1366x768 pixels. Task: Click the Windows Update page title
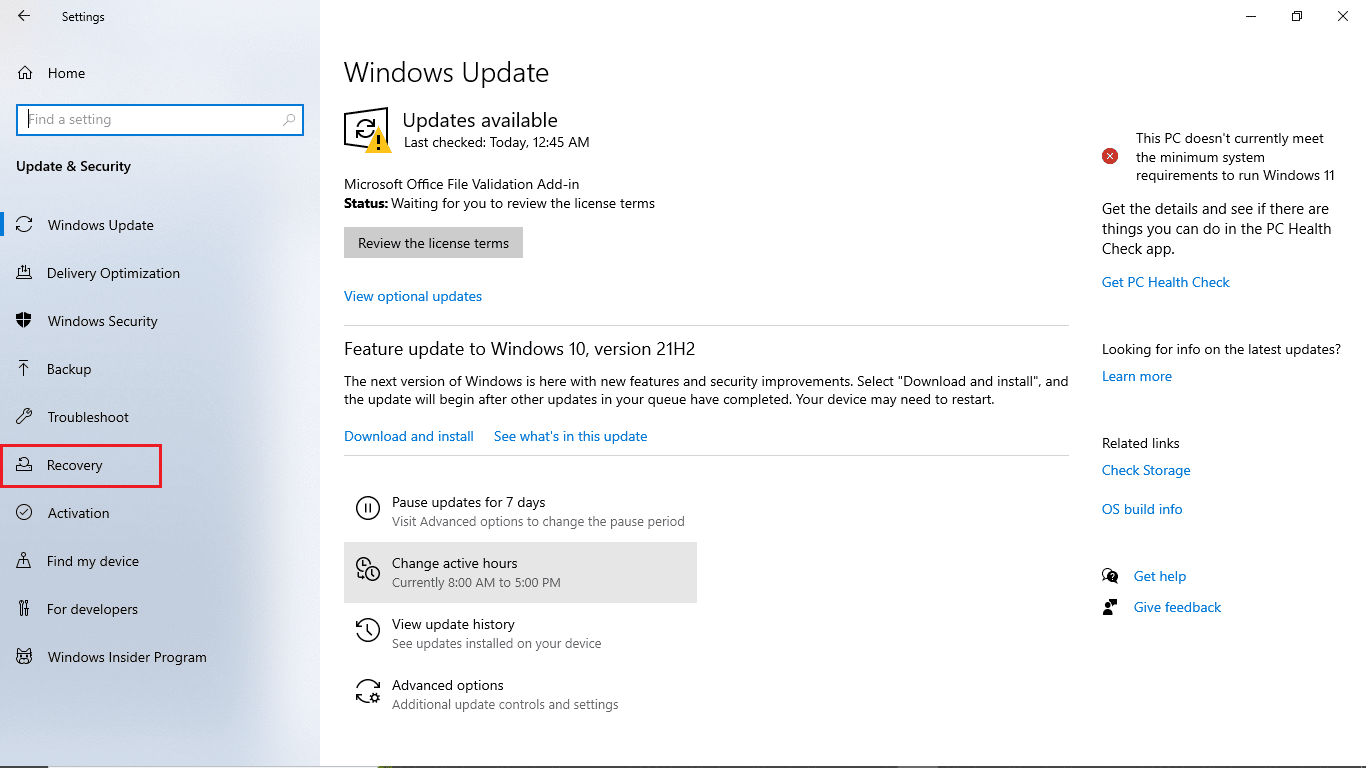click(x=446, y=73)
